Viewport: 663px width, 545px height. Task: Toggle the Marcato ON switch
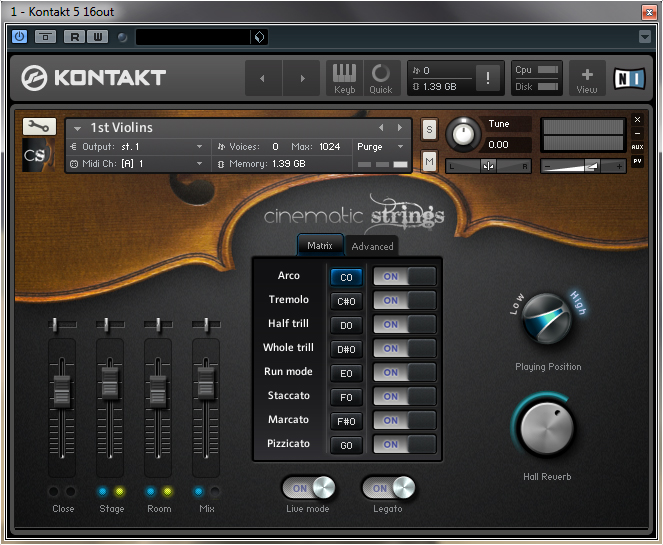tap(405, 421)
